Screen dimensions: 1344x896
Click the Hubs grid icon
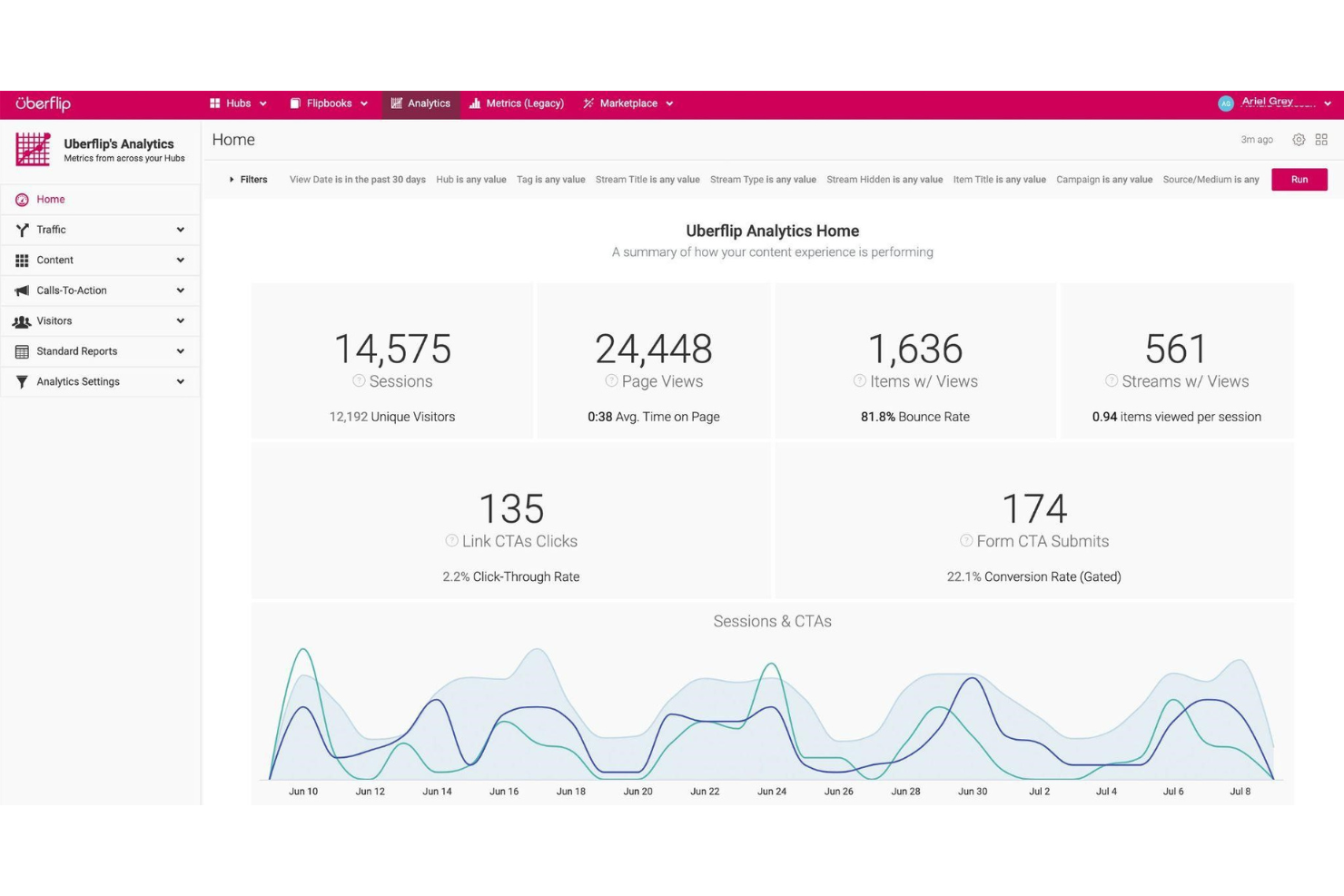[x=215, y=103]
